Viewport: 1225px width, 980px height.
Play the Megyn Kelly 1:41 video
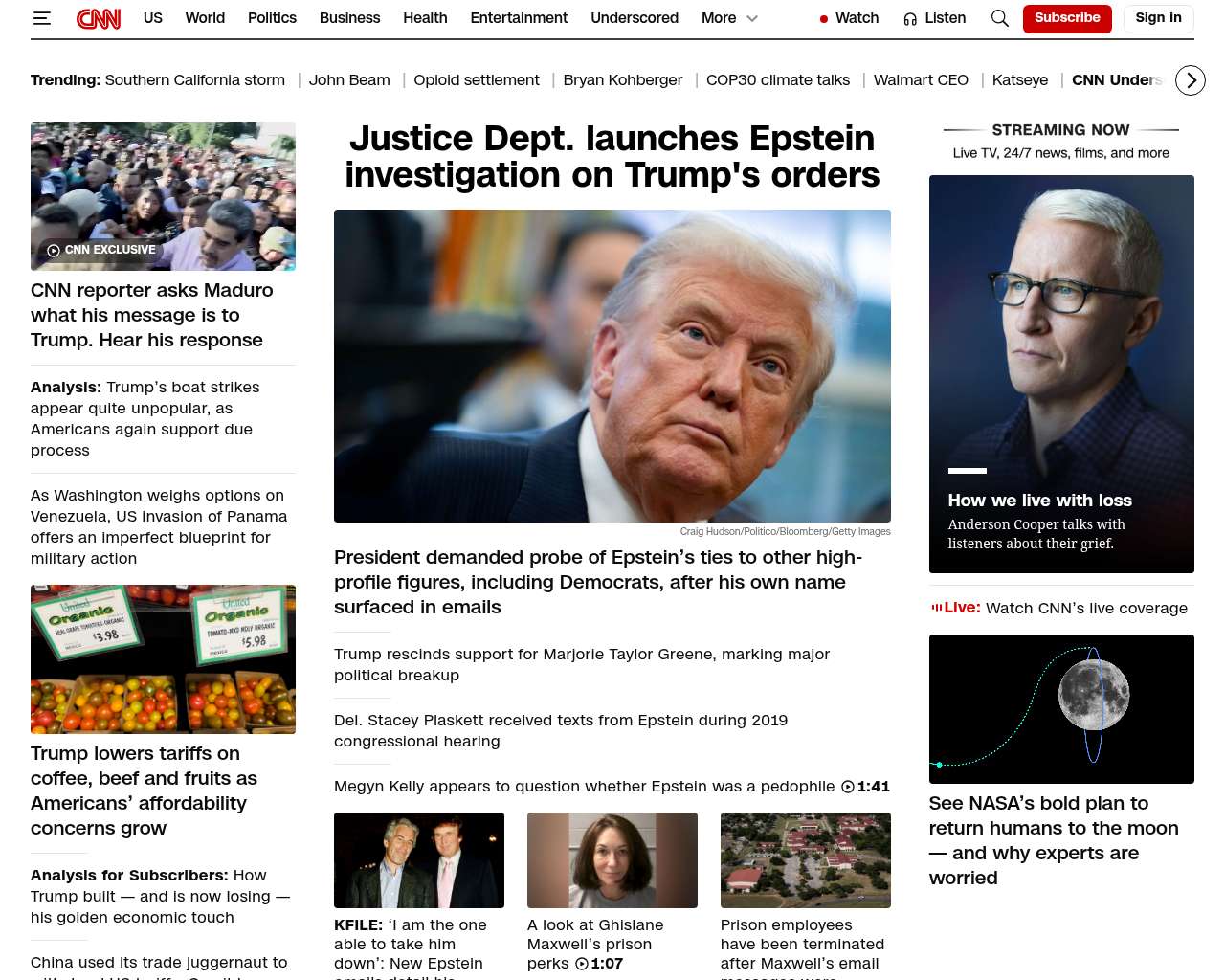[x=848, y=787]
